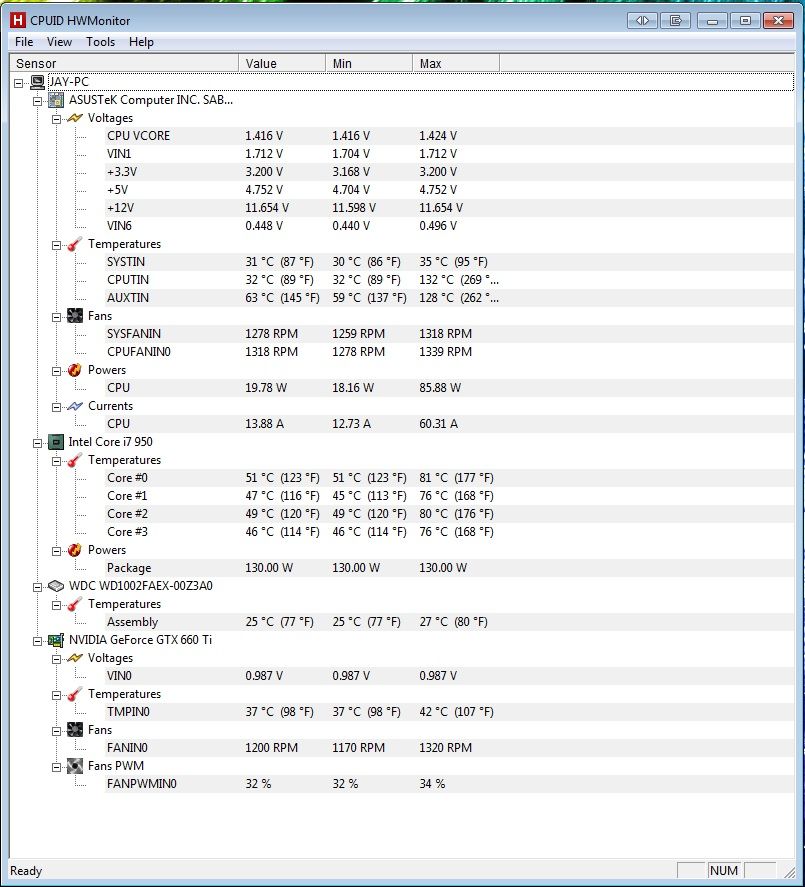Click the Value column header
The image size is (805, 887).
click(282, 63)
